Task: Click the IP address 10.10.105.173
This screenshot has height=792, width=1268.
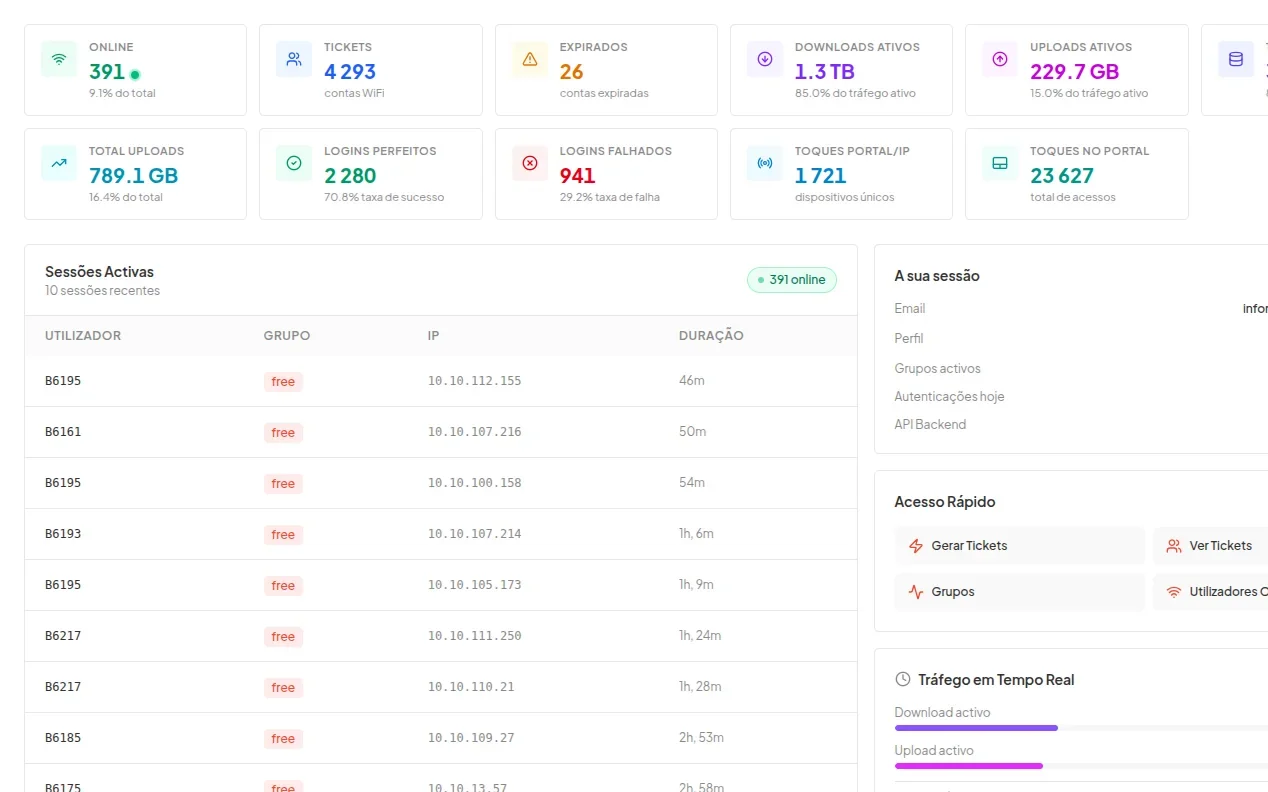Action: pos(475,585)
